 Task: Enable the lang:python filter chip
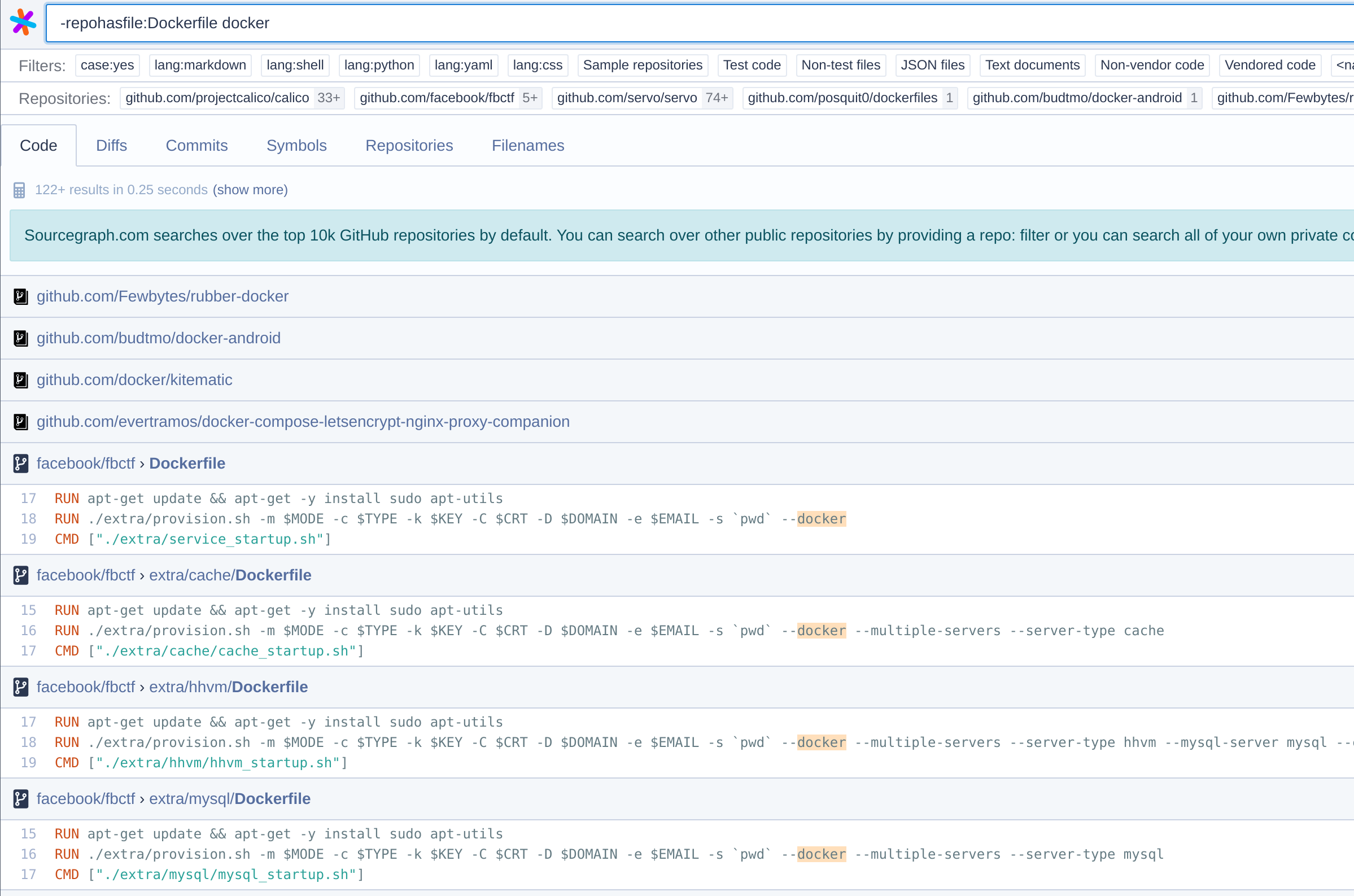point(379,65)
